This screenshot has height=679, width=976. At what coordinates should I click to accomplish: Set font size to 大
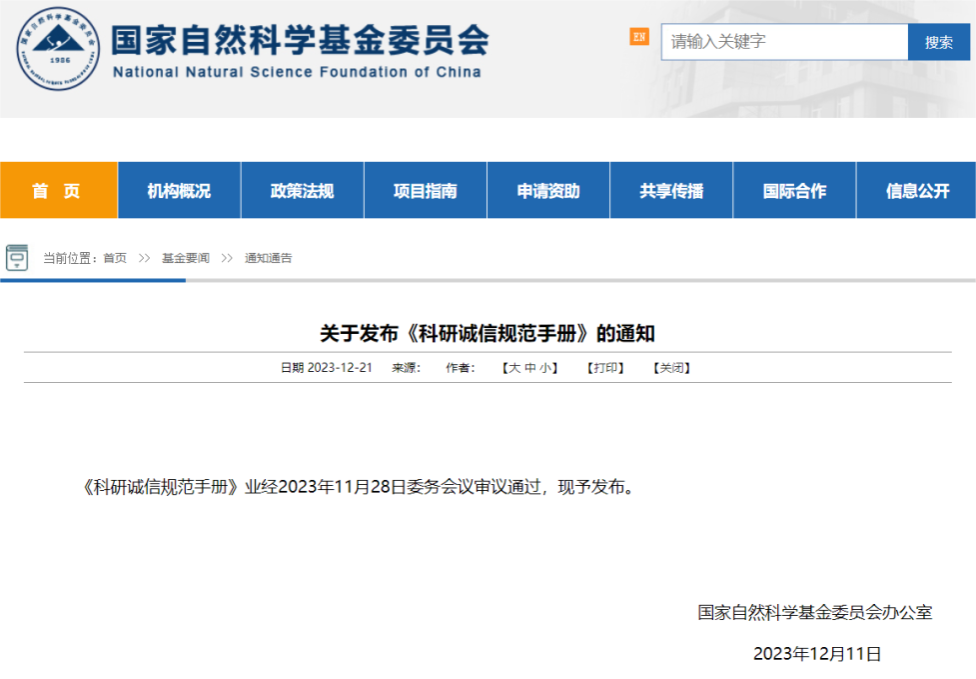pyautogui.click(x=515, y=368)
